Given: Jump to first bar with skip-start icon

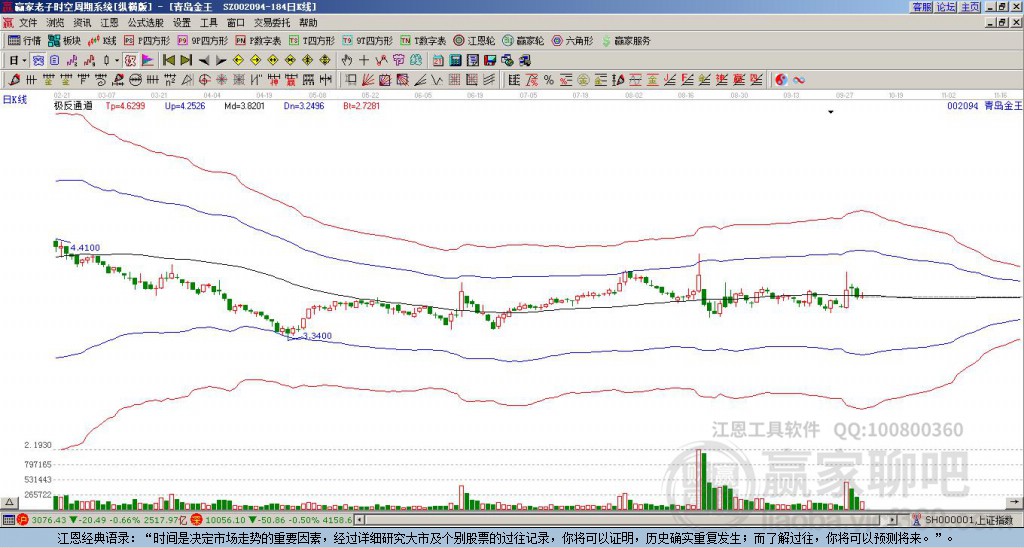Looking at the screenshot, I should (169, 61).
